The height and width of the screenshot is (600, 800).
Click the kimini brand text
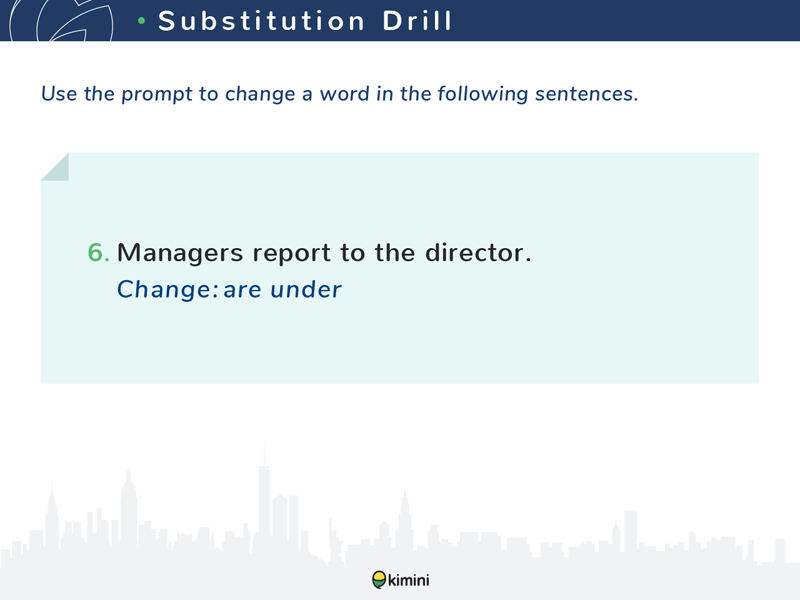click(x=409, y=580)
